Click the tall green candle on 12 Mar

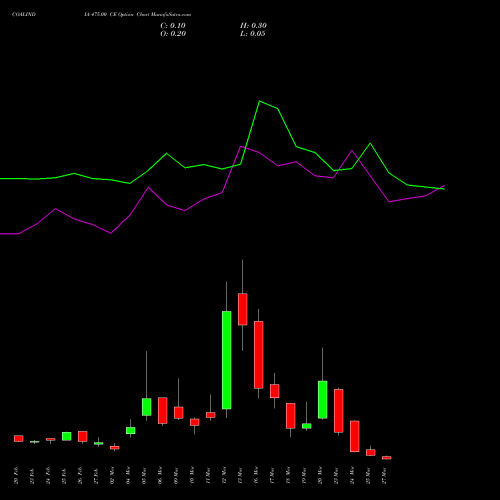pos(227,360)
